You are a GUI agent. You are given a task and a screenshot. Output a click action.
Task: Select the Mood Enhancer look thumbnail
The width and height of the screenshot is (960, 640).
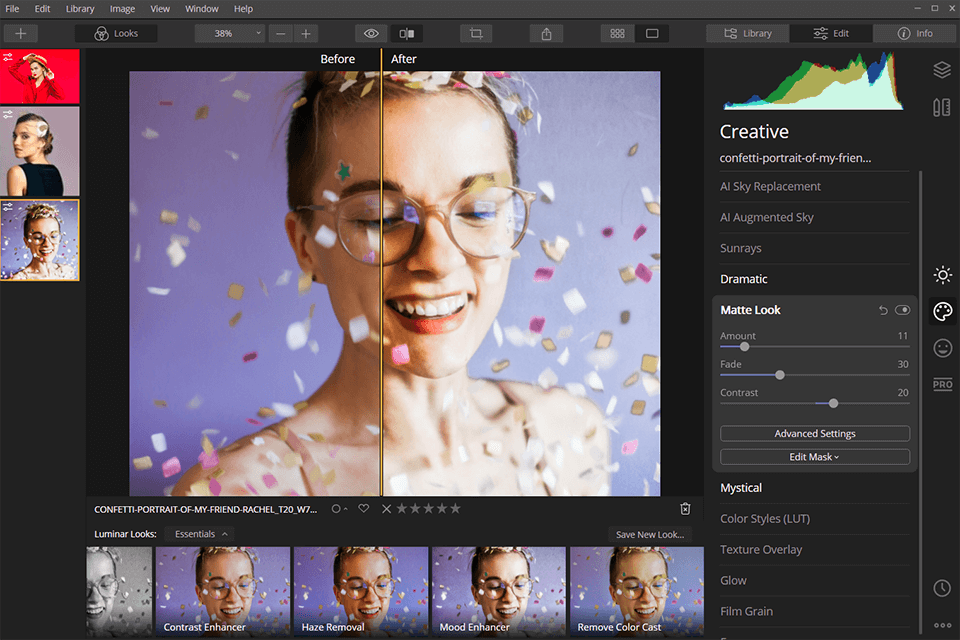pyautogui.click(x=498, y=590)
